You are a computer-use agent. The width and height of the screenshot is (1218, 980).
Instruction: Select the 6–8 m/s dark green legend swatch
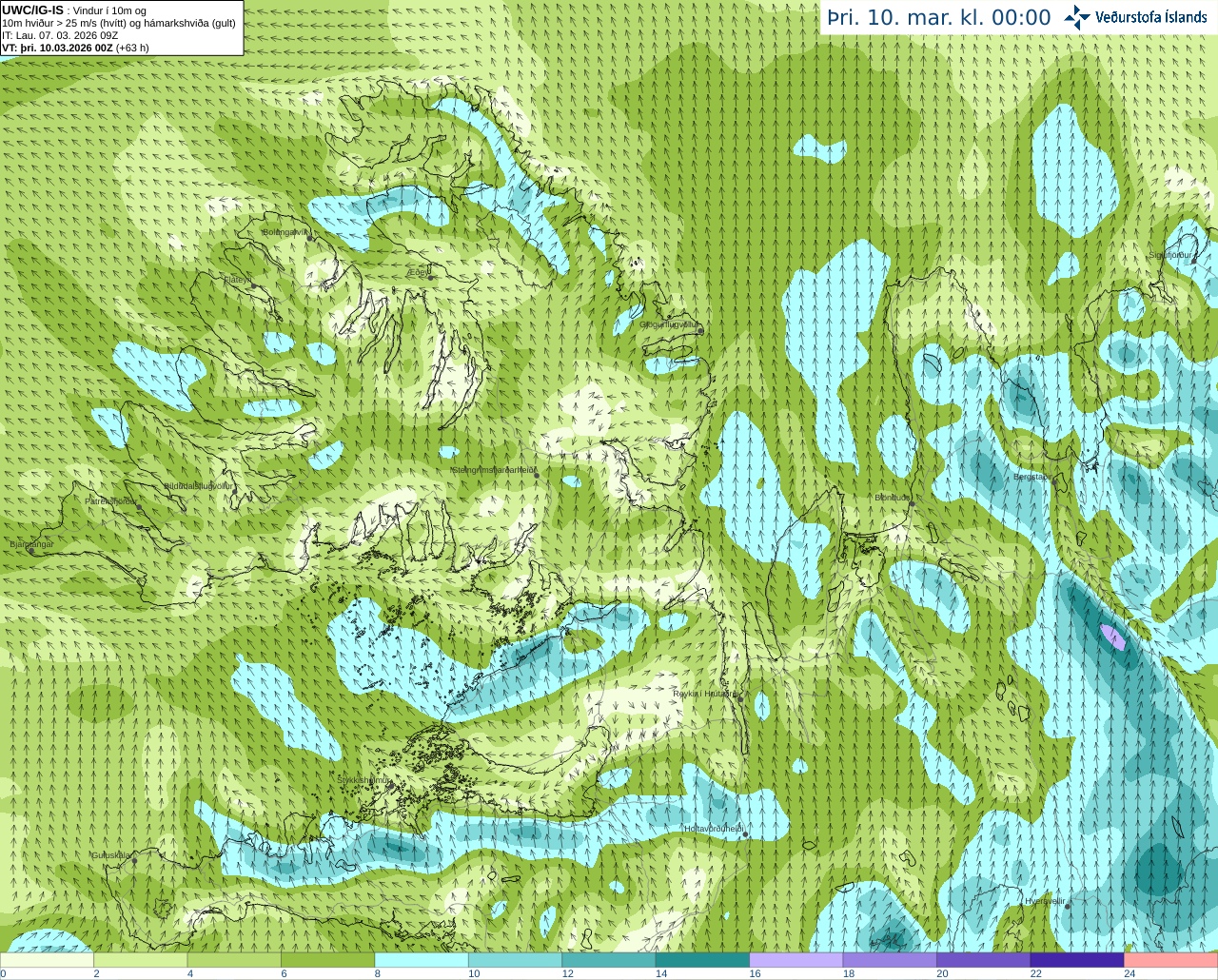point(328,960)
